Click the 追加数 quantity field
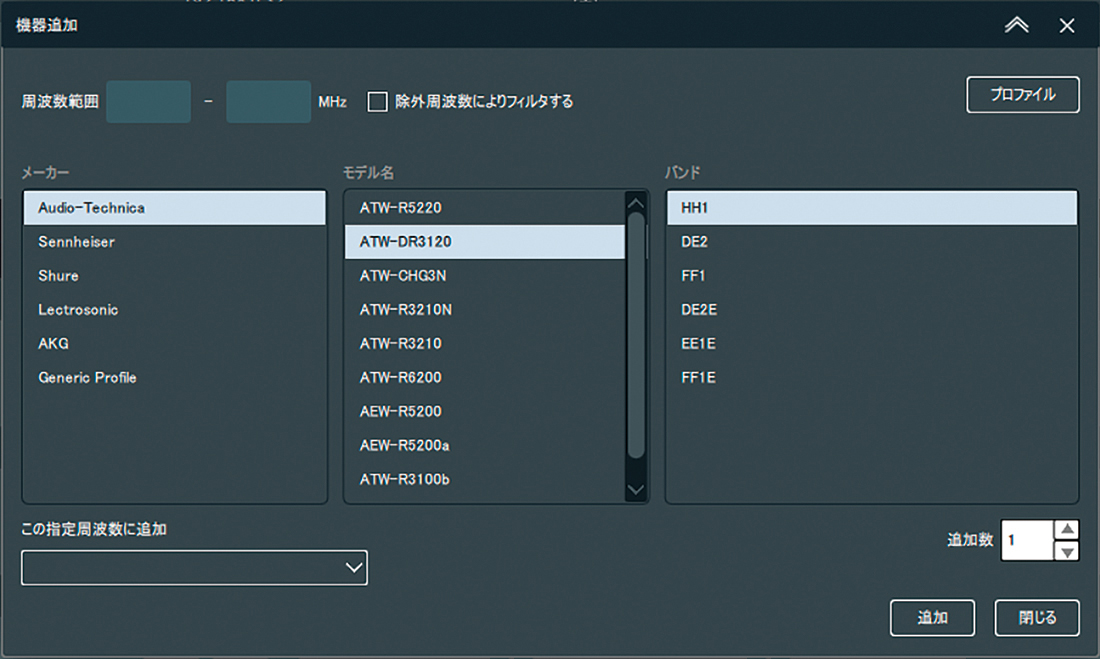The height and width of the screenshot is (659, 1100). coord(1027,540)
